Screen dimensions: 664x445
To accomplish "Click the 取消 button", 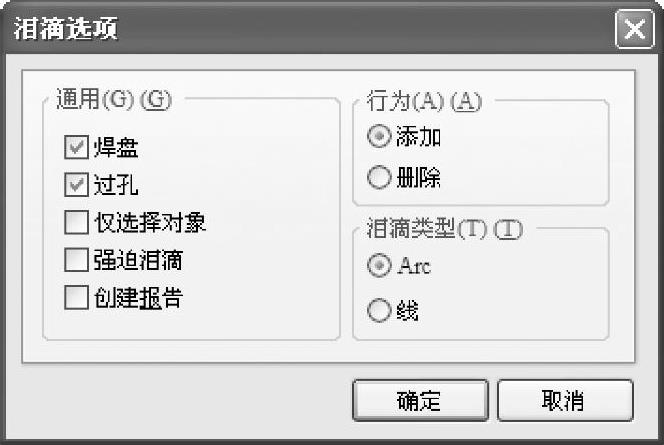I will pos(564,400).
